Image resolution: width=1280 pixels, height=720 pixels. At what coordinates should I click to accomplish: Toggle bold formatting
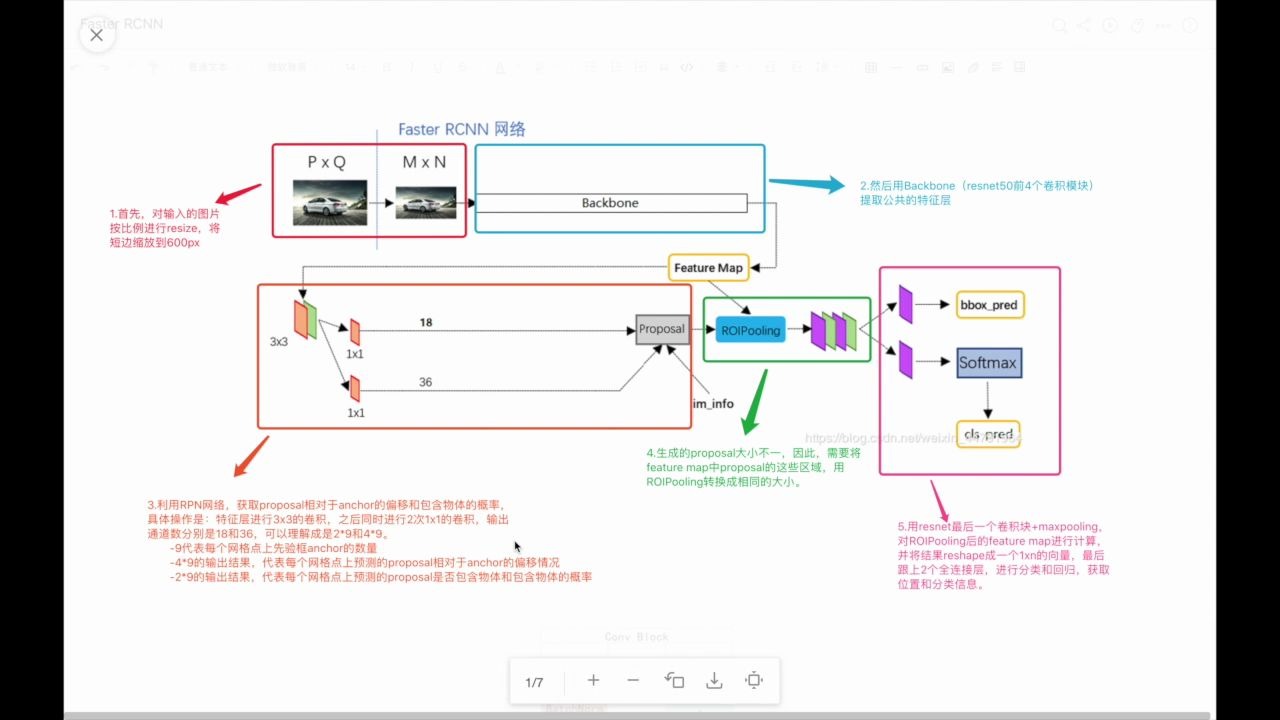pyautogui.click(x=387, y=67)
